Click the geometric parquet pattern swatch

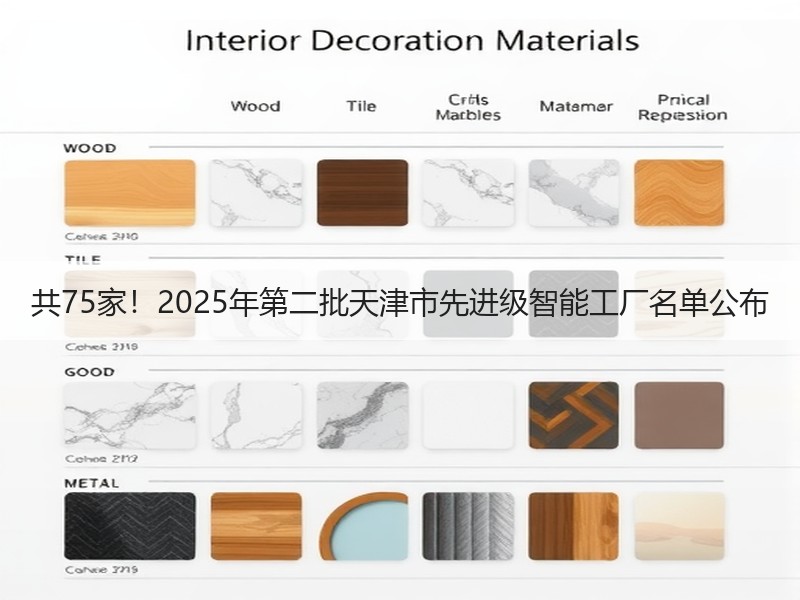(574, 415)
